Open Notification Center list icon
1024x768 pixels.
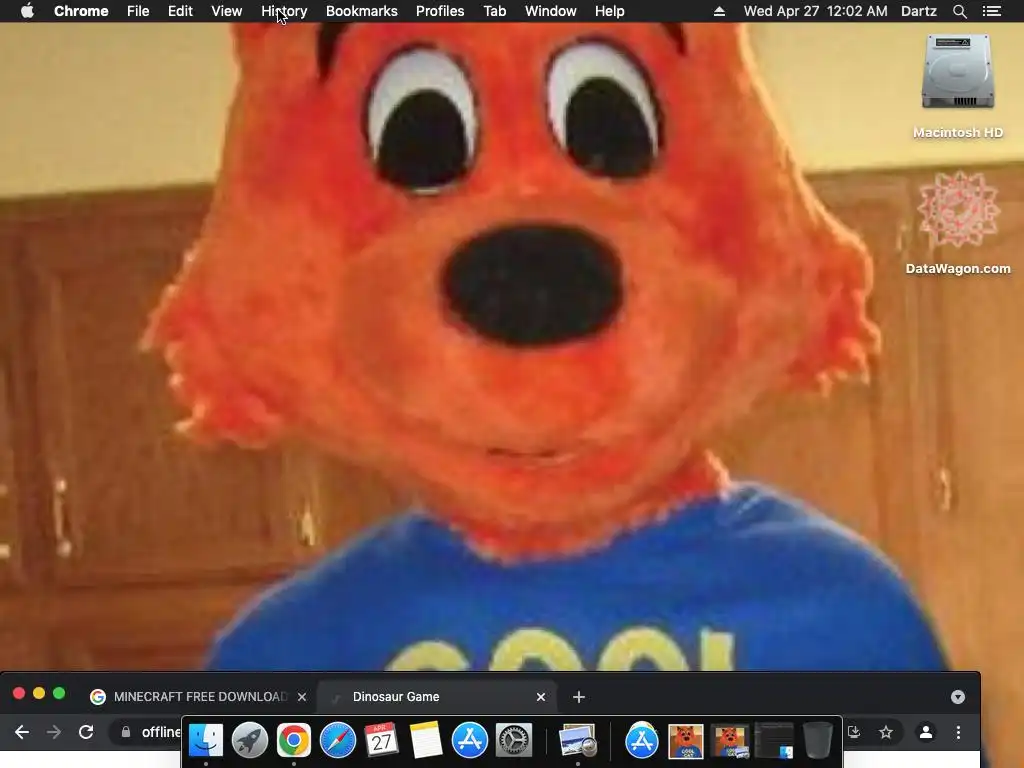(x=991, y=11)
